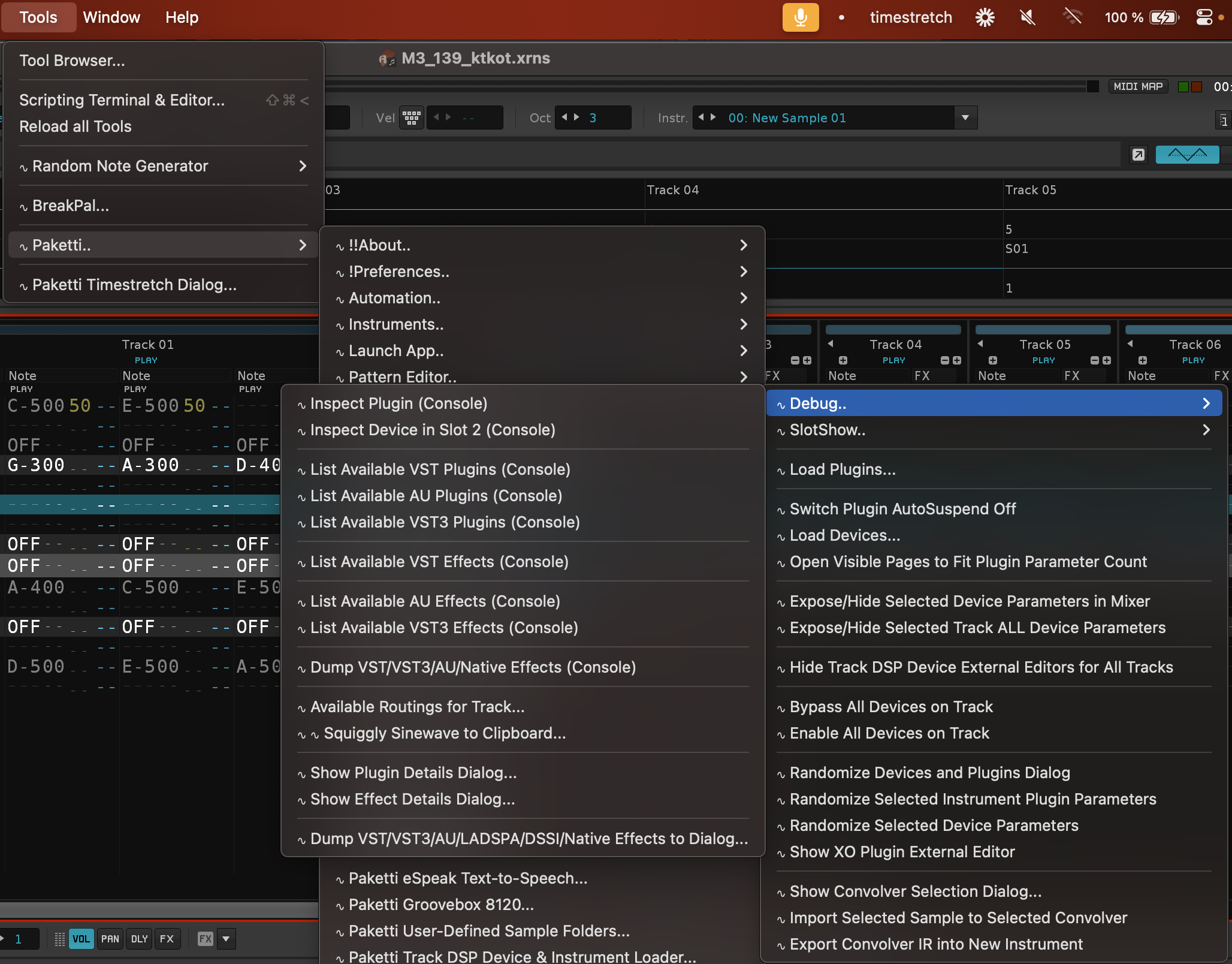Toggle the DLY column button
Screen dimensions: 1232x964
(139, 939)
